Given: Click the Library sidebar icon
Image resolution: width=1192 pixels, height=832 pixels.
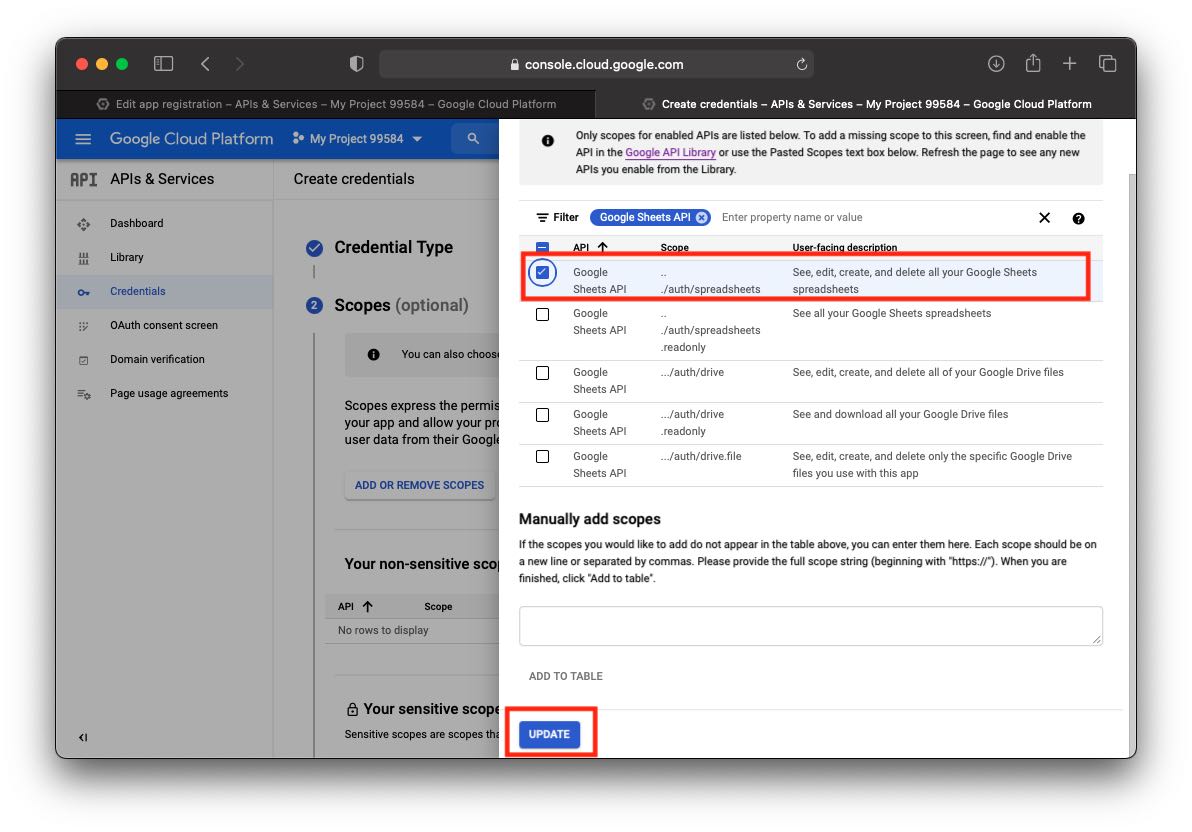Looking at the screenshot, I should 84,258.
